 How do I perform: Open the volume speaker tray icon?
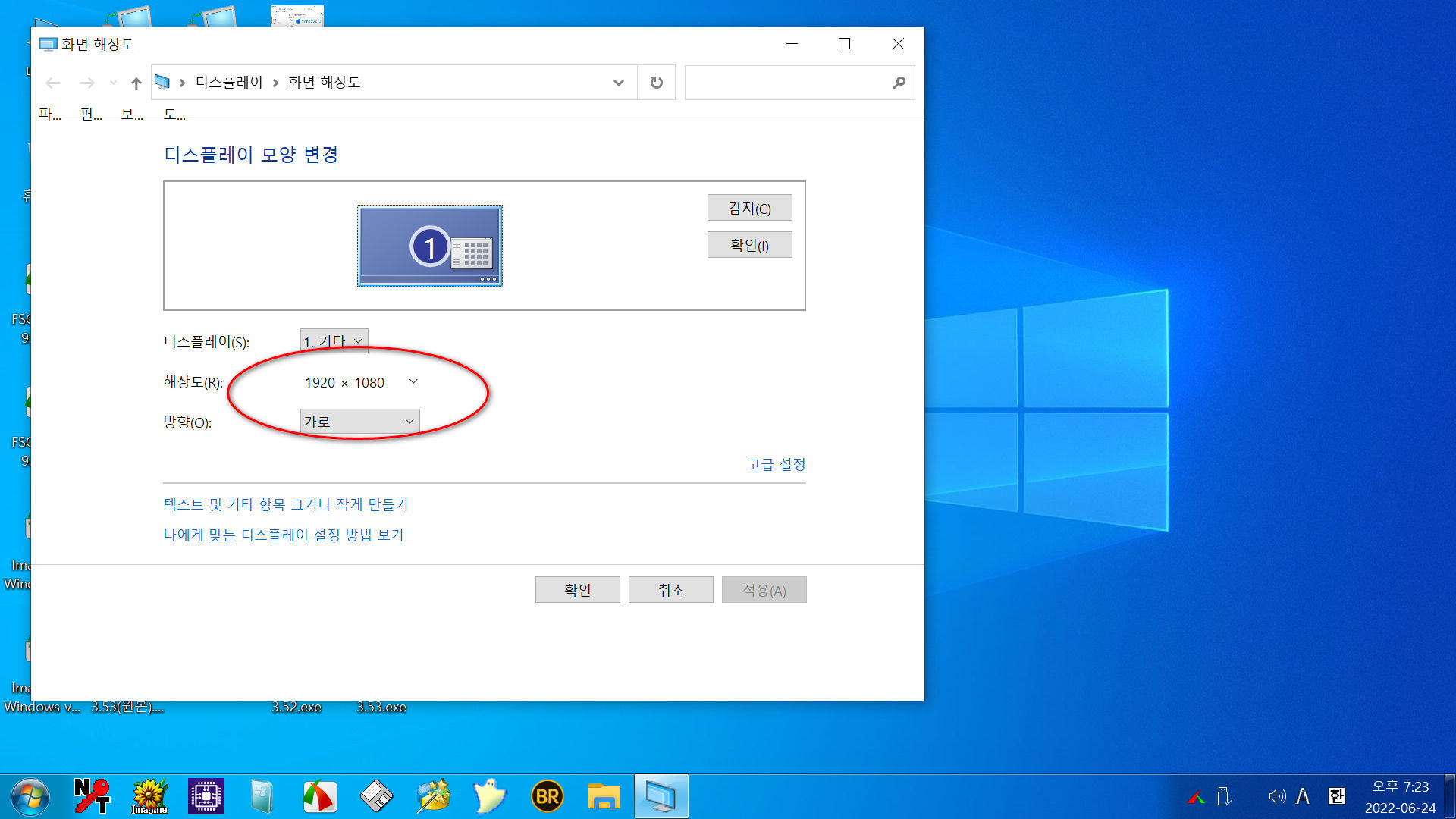tap(1277, 796)
